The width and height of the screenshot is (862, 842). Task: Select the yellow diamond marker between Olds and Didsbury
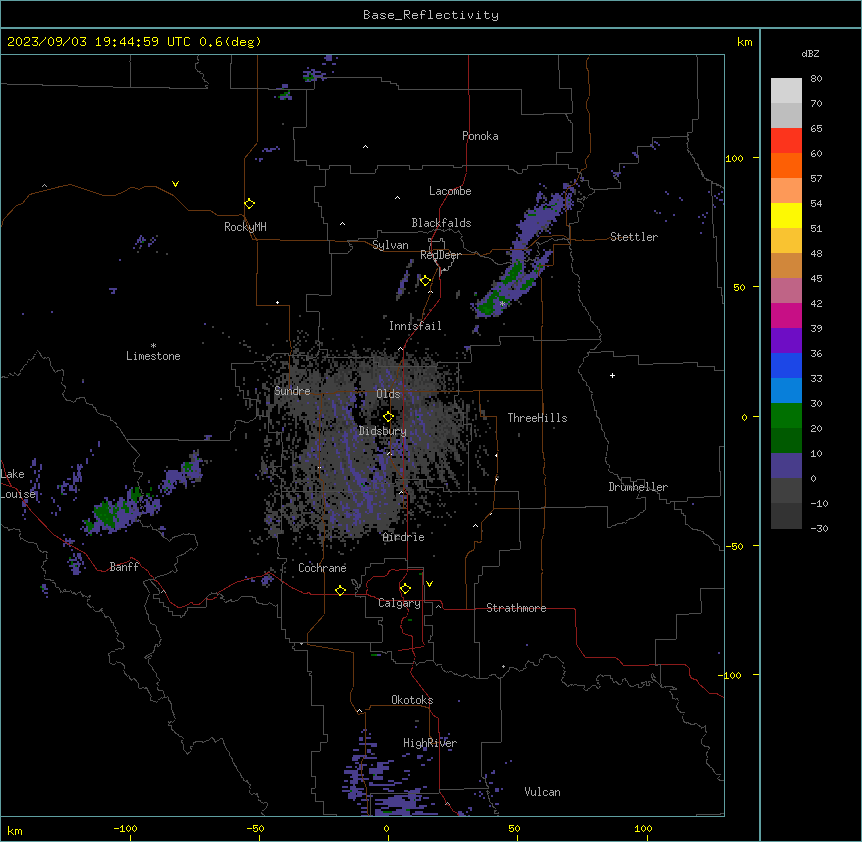point(389,417)
